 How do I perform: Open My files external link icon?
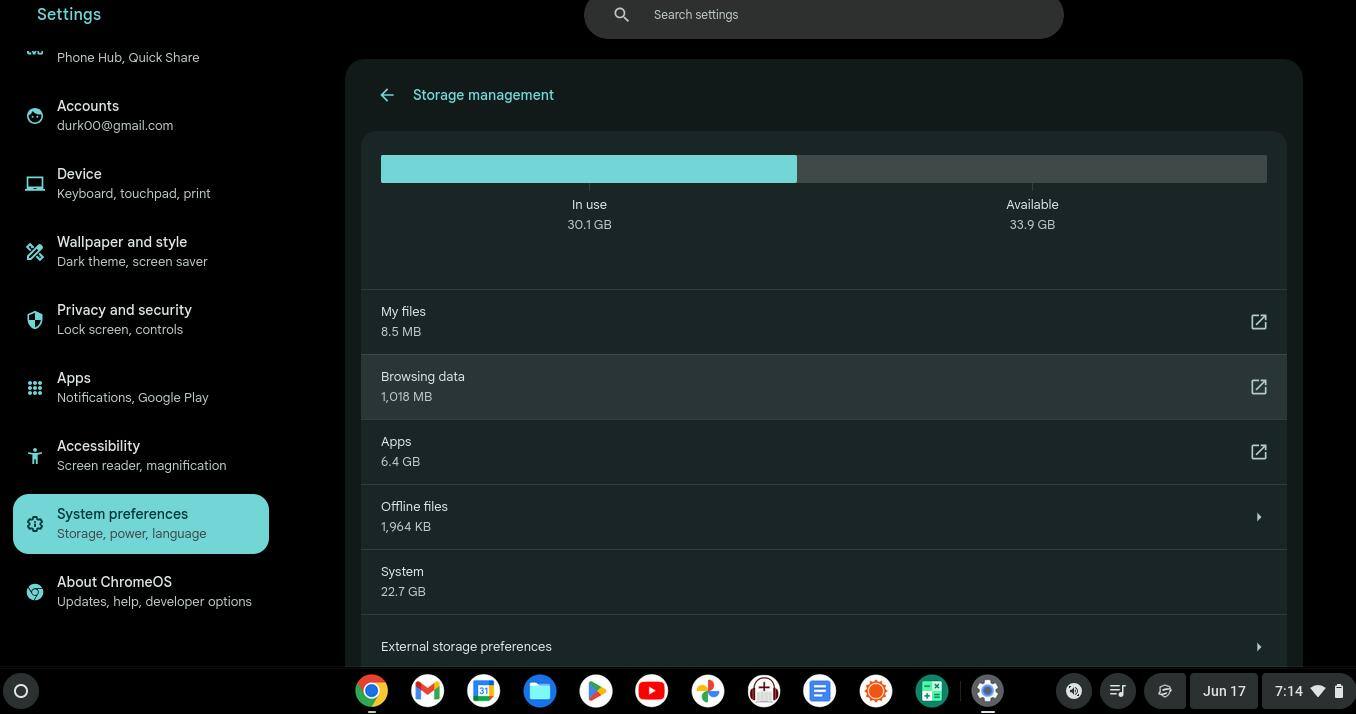pos(1258,322)
